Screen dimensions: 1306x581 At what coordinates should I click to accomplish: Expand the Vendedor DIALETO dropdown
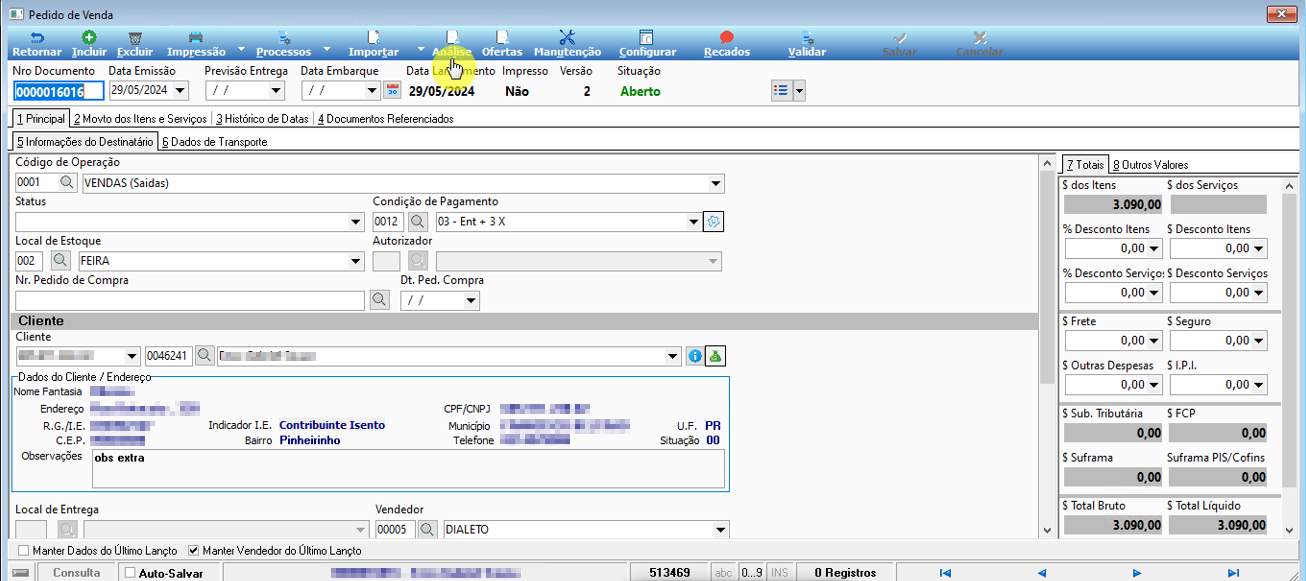click(720, 530)
